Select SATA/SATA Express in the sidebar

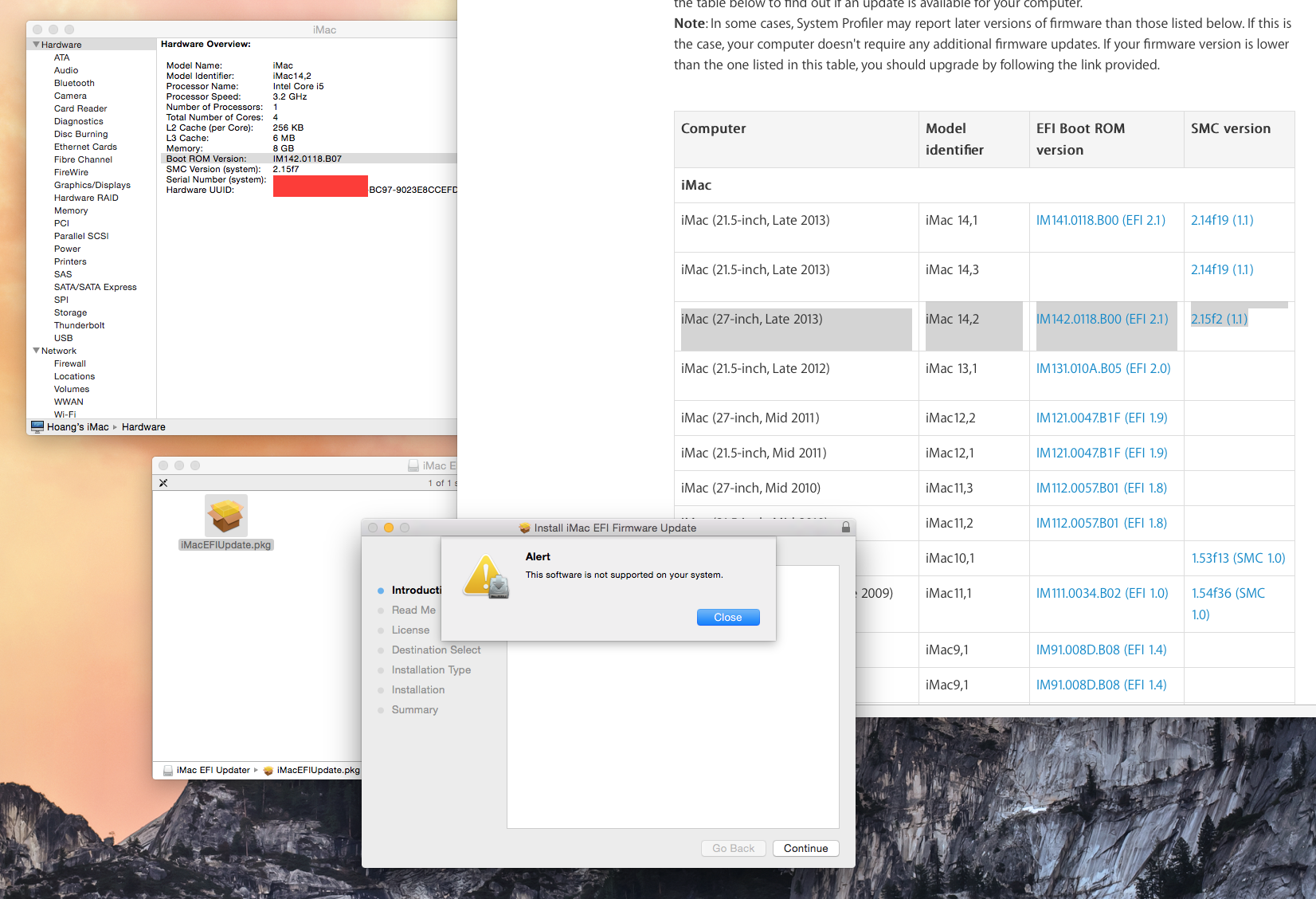(96, 287)
